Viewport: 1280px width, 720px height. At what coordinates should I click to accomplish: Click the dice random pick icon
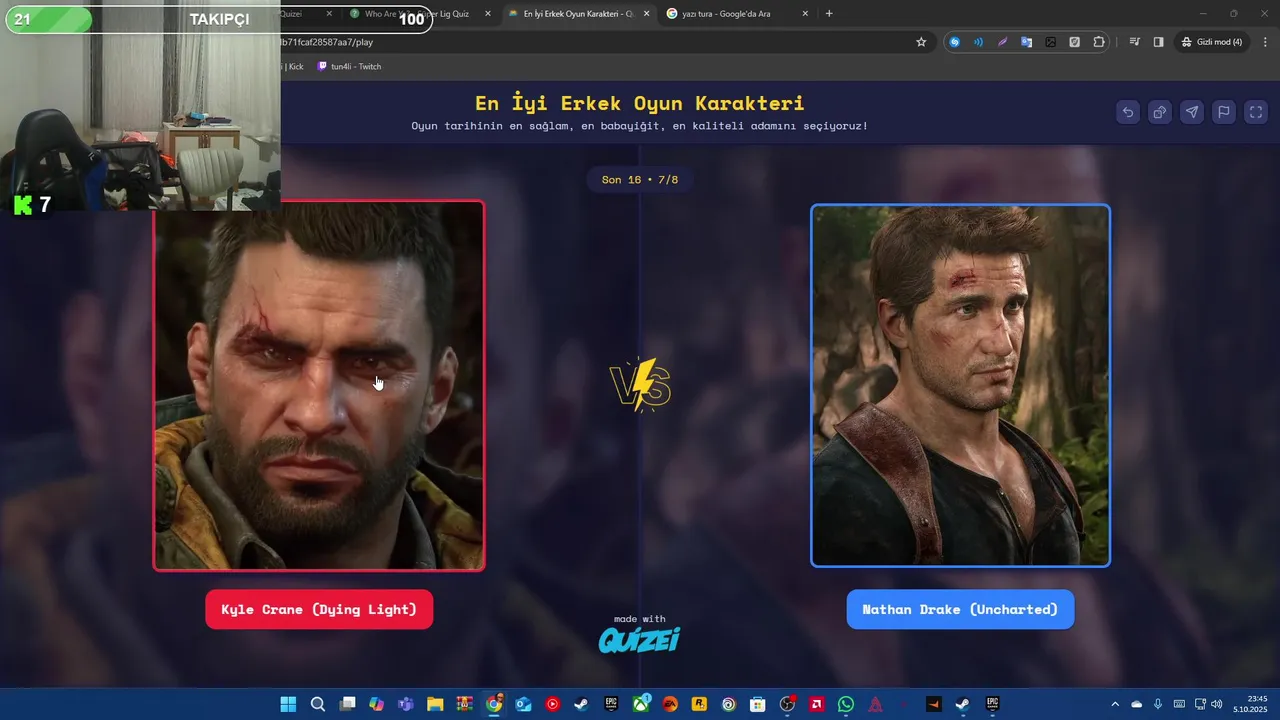tap(1160, 112)
